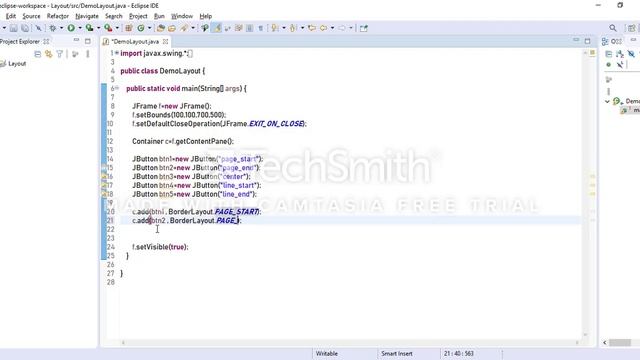The width and height of the screenshot is (640, 360).
Task: Click the Project Explorer tab title
Action: pos(20,42)
